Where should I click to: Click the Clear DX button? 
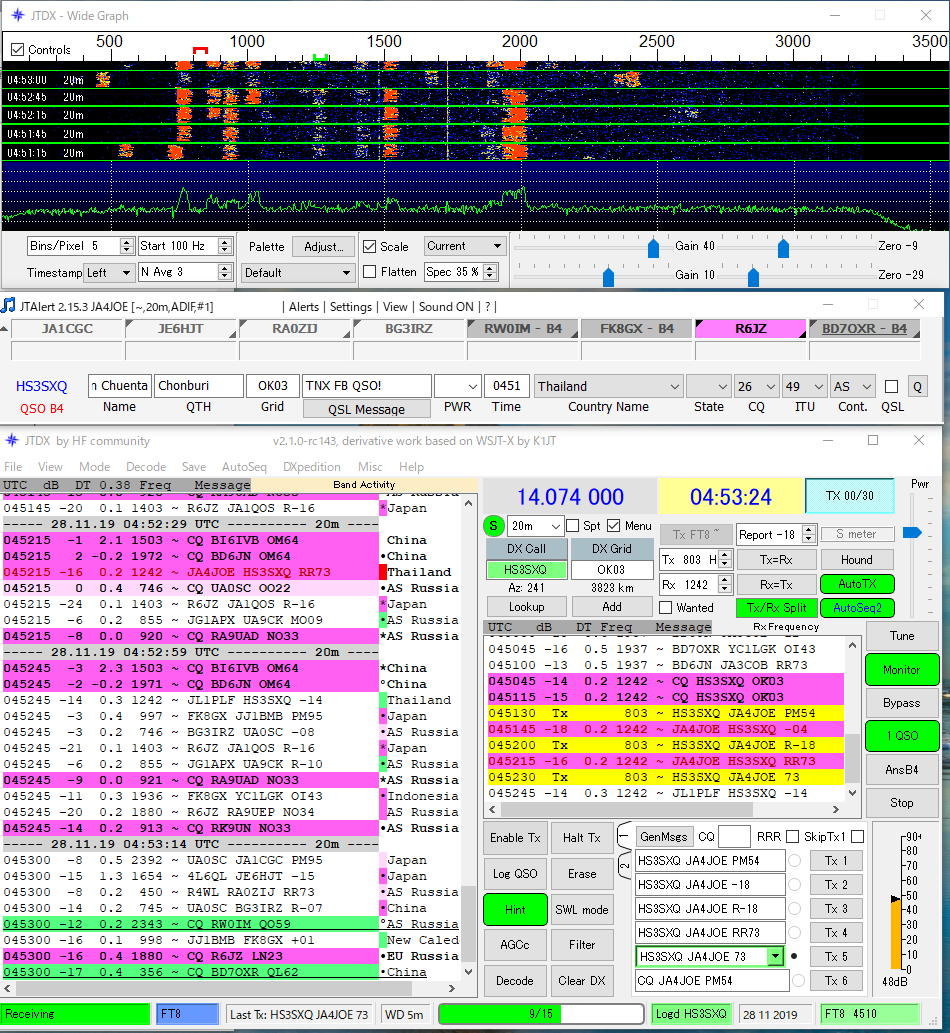click(x=582, y=980)
